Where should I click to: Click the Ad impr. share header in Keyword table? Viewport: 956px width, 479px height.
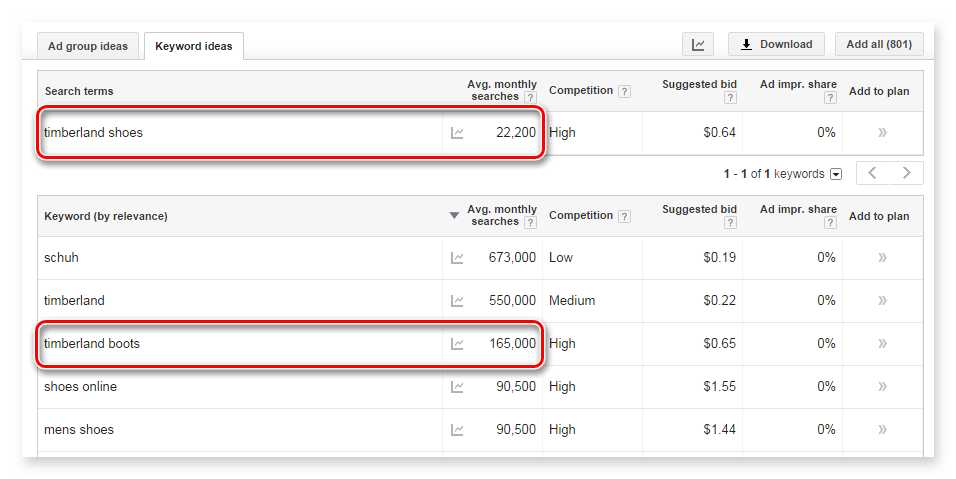point(798,209)
